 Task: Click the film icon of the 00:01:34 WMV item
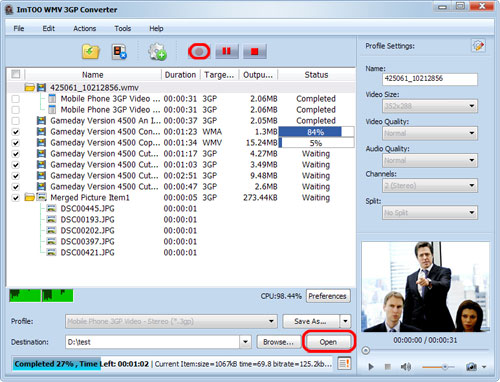pyautogui.click(x=41, y=143)
